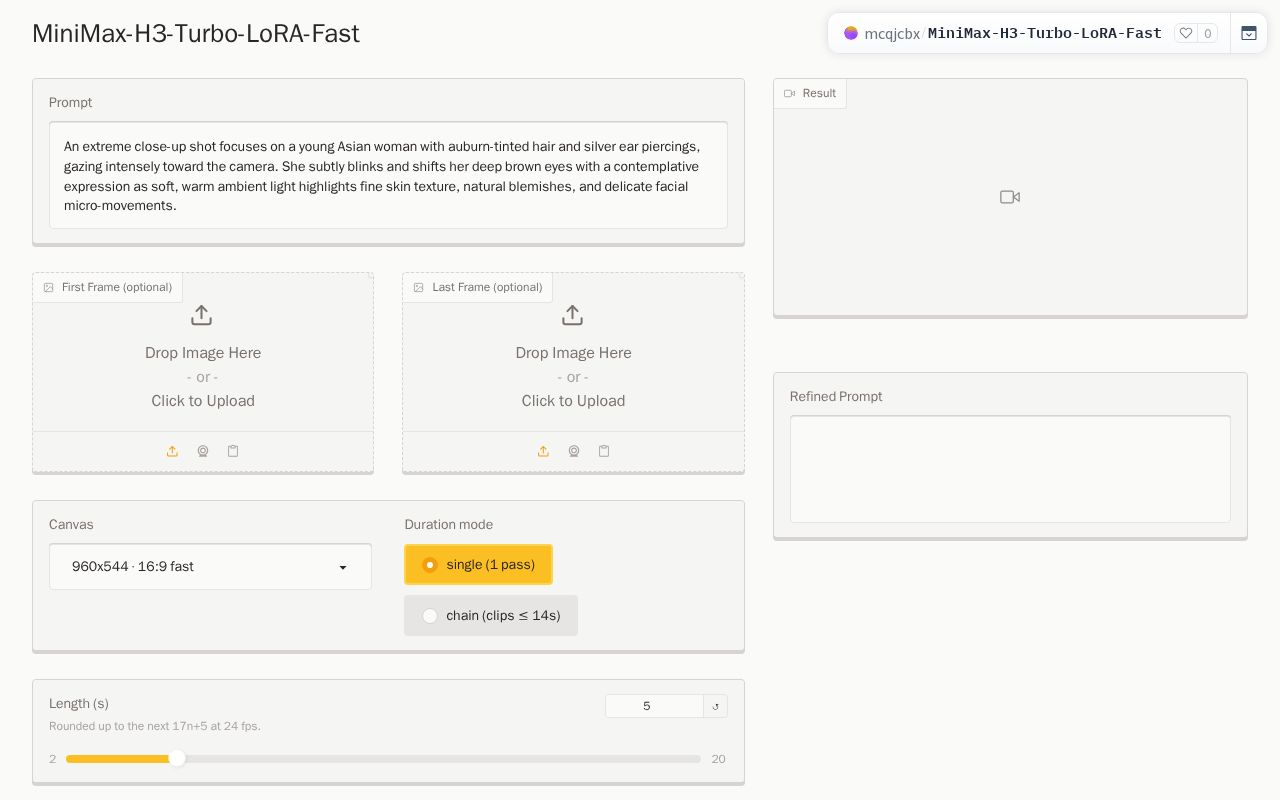Paste from clipboard into First Frame

tap(233, 451)
